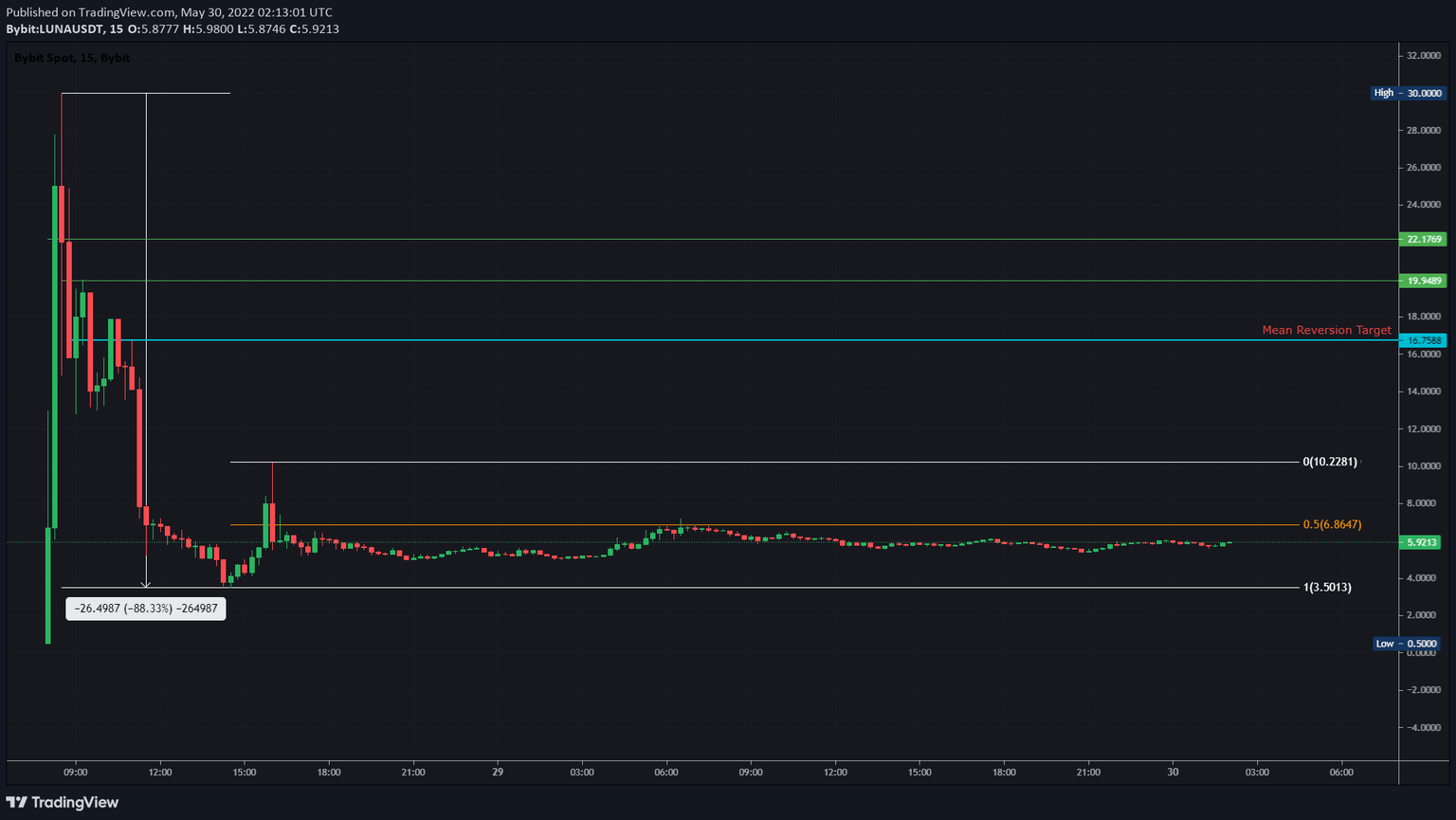Screen dimensions: 1456x820
Task: Click the TradingView logo in the footer
Action: 62,802
